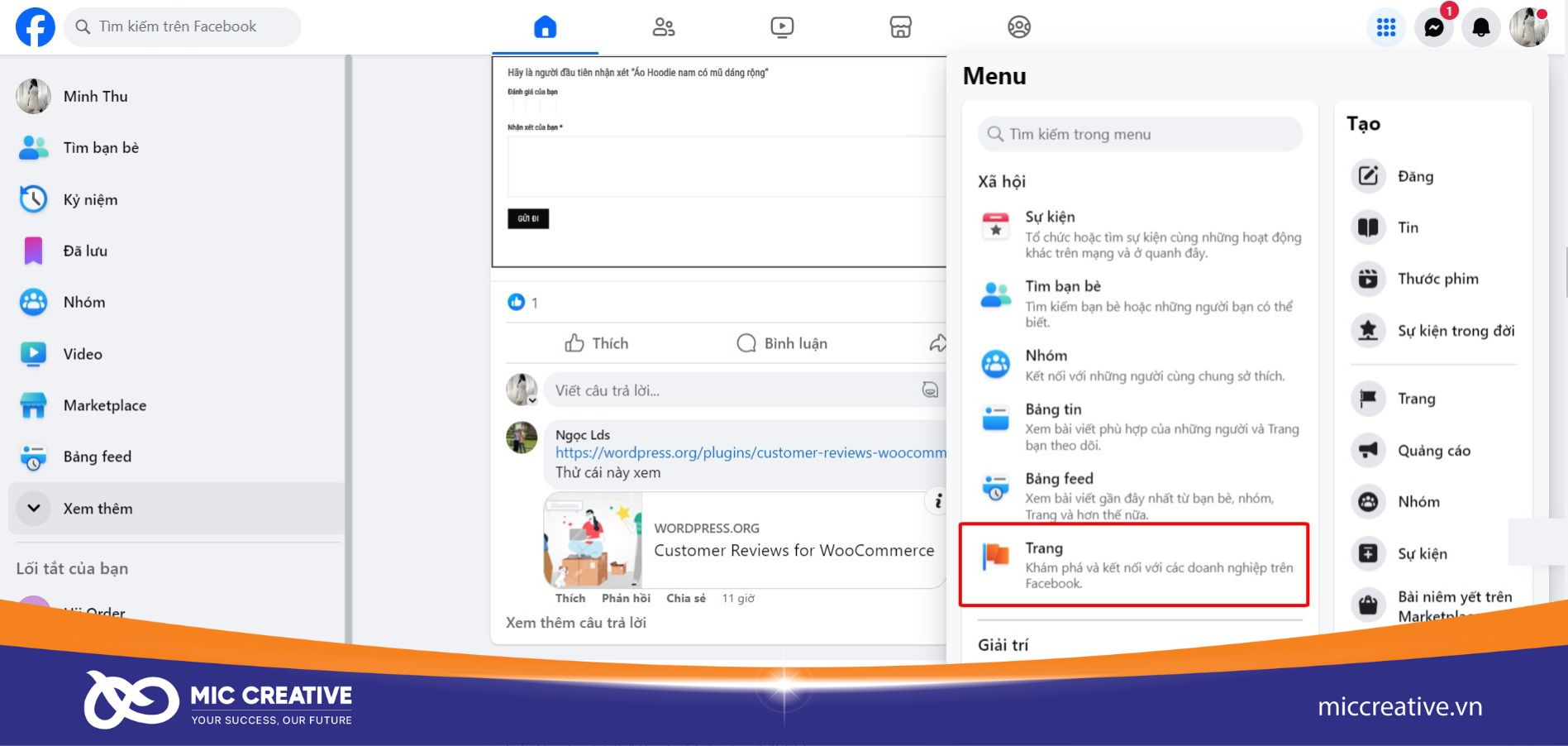Viewport: 1568px width, 746px height.
Task: Create an event via "Sự kiện" under Tạo
Action: [1433, 553]
